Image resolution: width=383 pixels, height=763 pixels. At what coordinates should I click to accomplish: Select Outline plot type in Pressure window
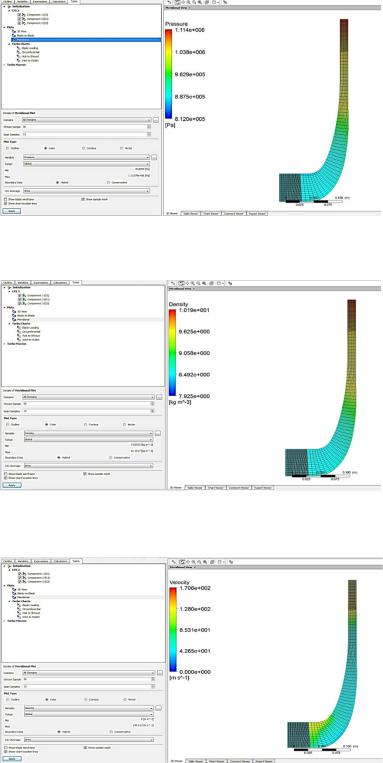[8, 148]
